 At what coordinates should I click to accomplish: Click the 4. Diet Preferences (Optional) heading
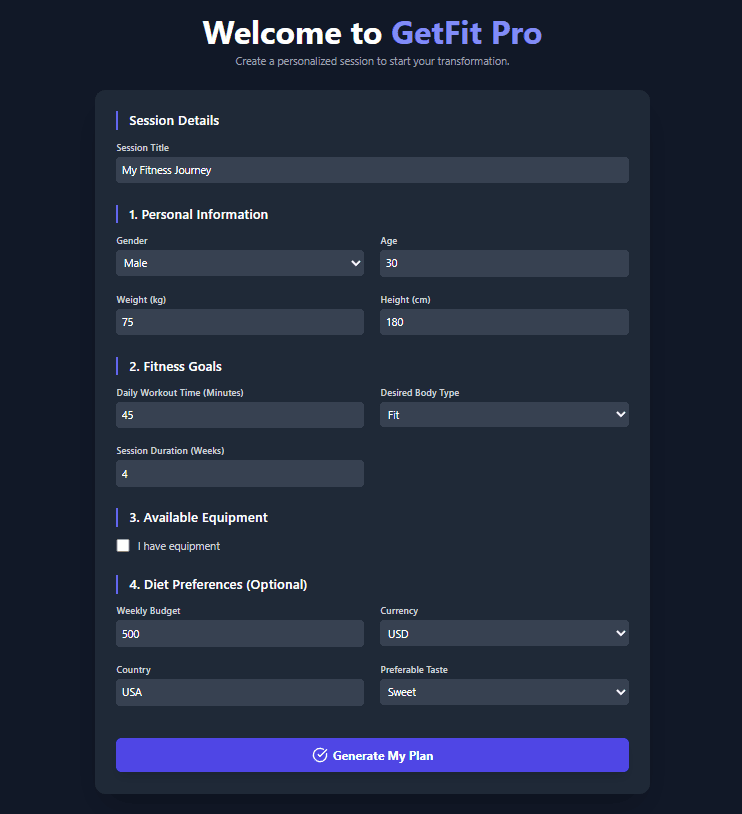218,585
